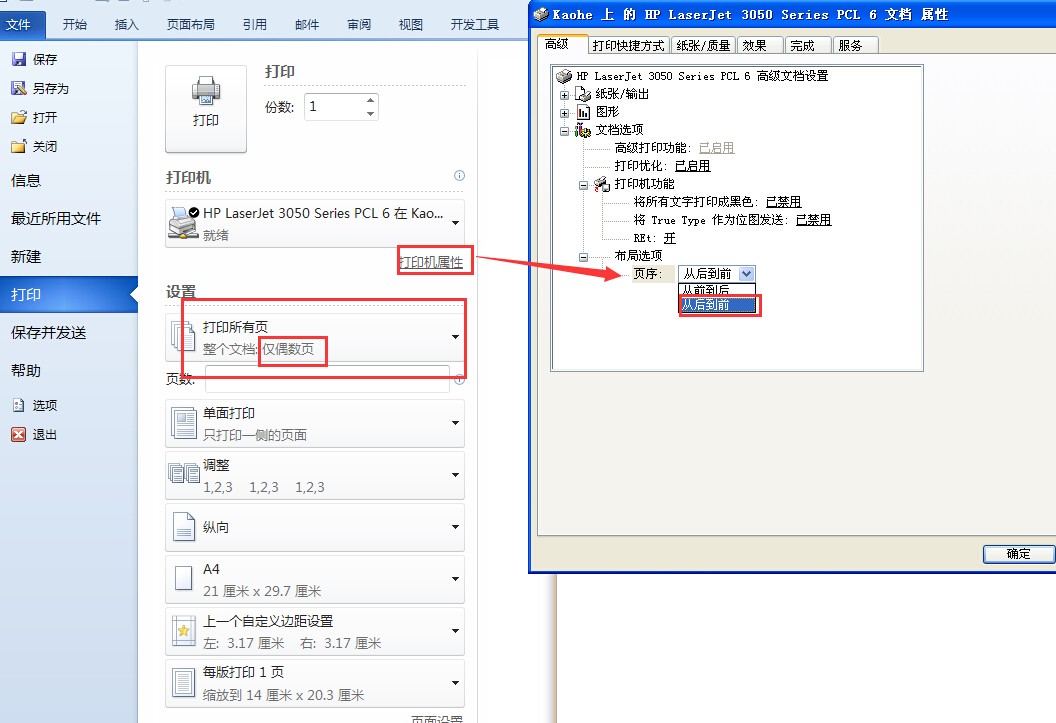
Task: Open the 调整 collation dropdown
Action: (456, 475)
